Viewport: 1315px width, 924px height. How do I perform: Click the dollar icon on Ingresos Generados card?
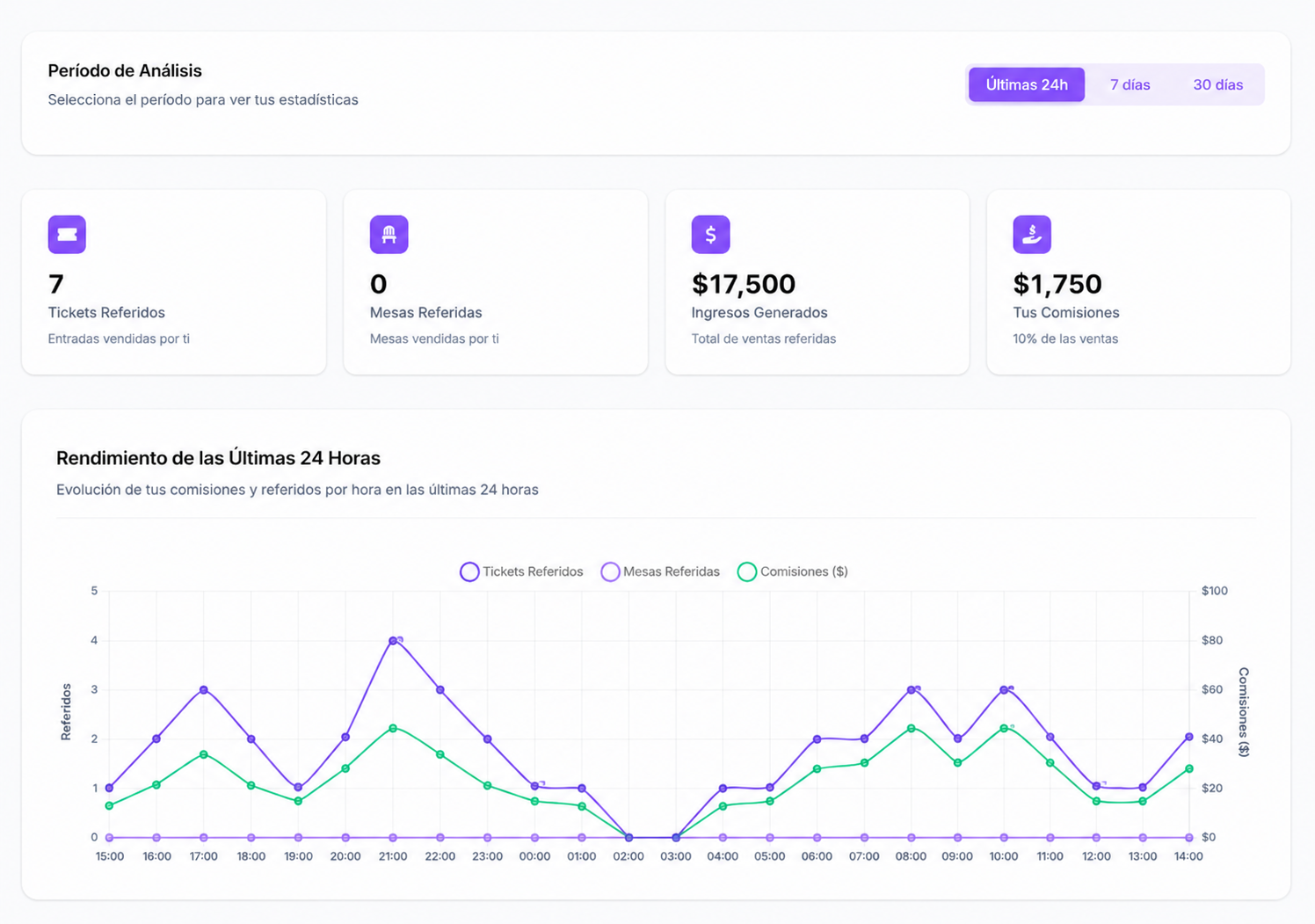(x=710, y=235)
